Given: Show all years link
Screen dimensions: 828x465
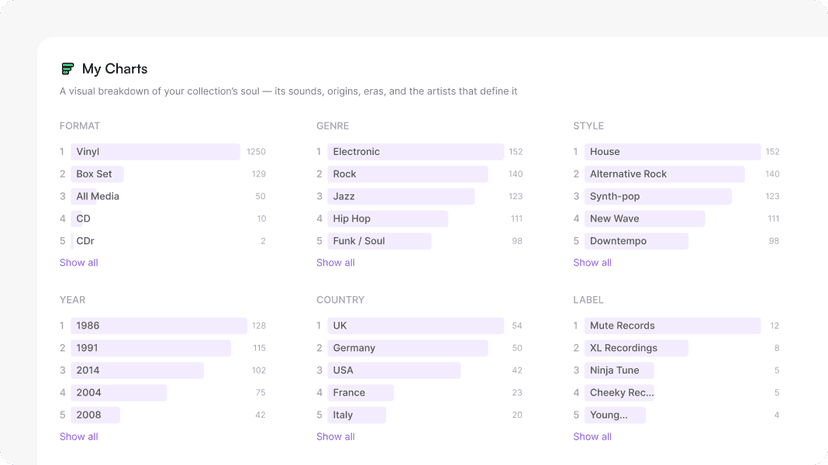Looking at the screenshot, I should 79,436.
